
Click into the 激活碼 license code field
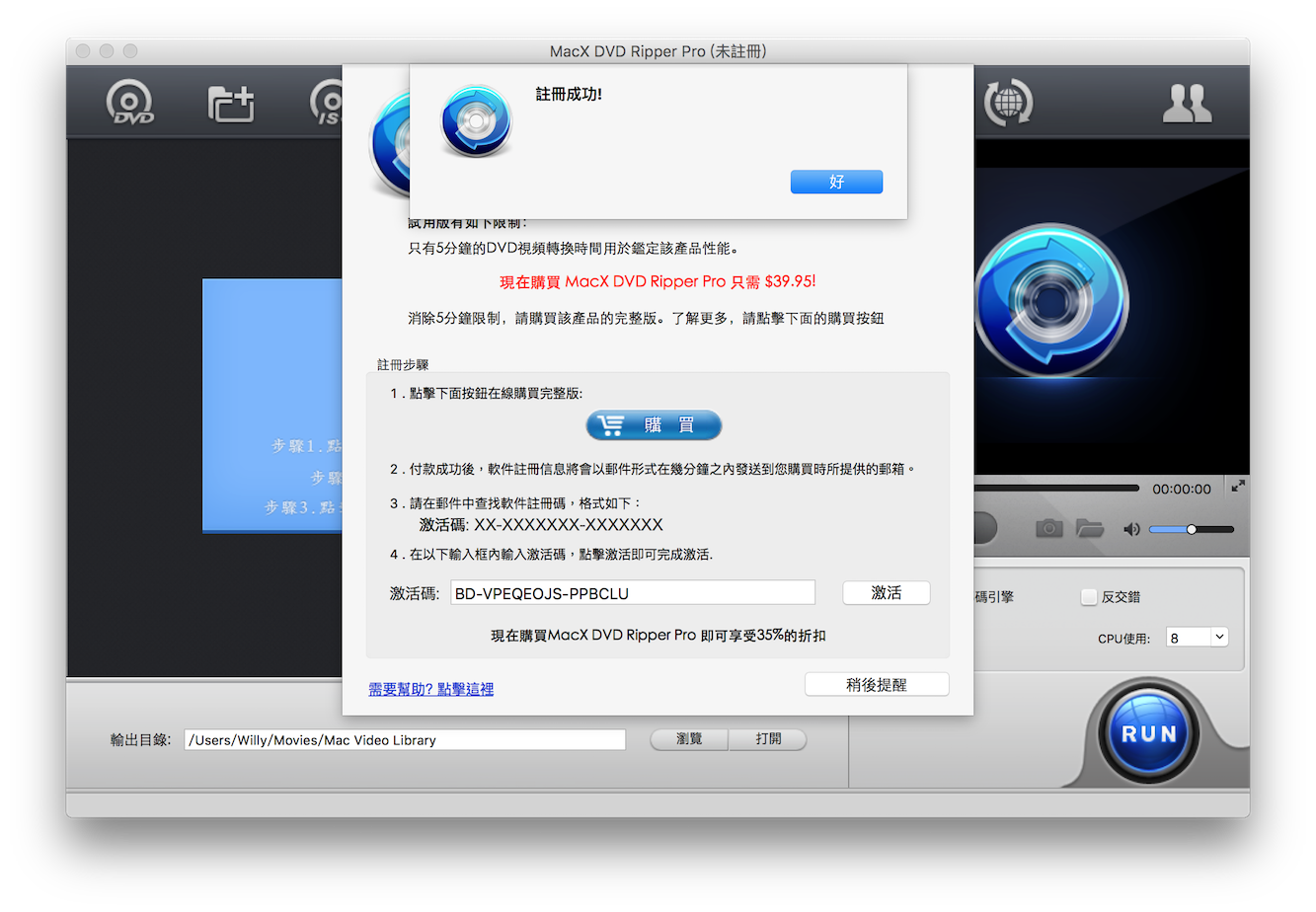tap(633, 593)
